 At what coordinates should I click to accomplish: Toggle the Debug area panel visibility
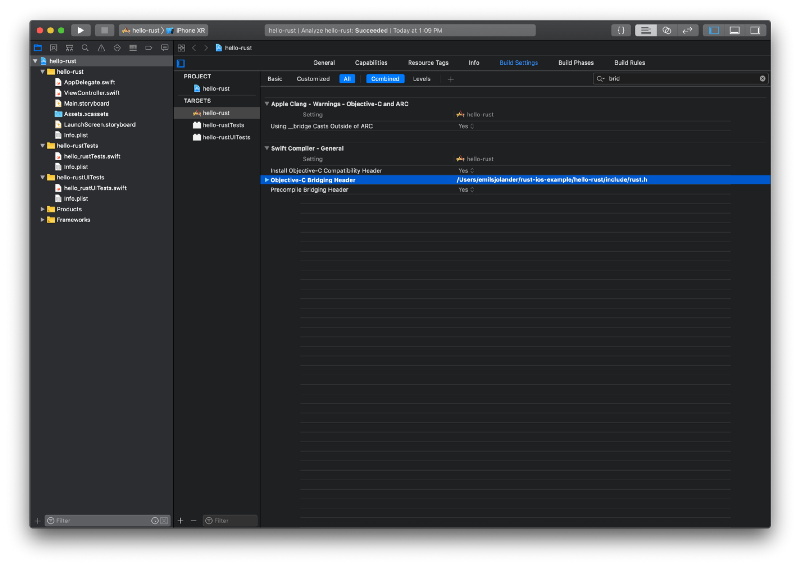coord(734,30)
